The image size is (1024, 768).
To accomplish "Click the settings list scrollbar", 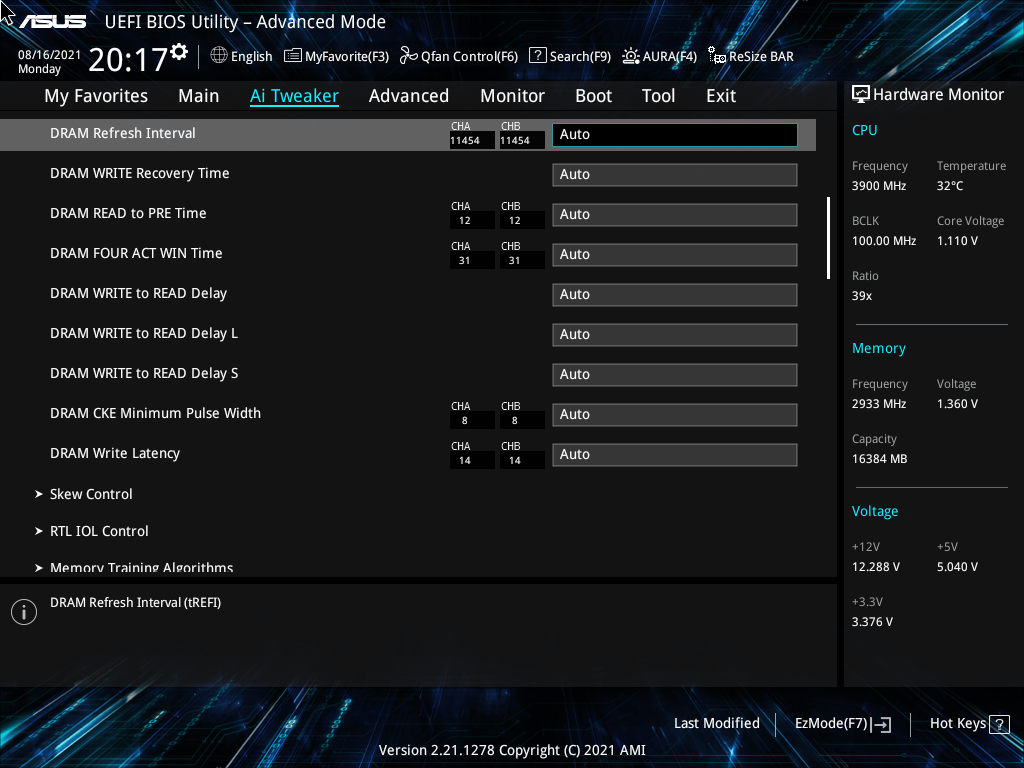I will click(828, 238).
